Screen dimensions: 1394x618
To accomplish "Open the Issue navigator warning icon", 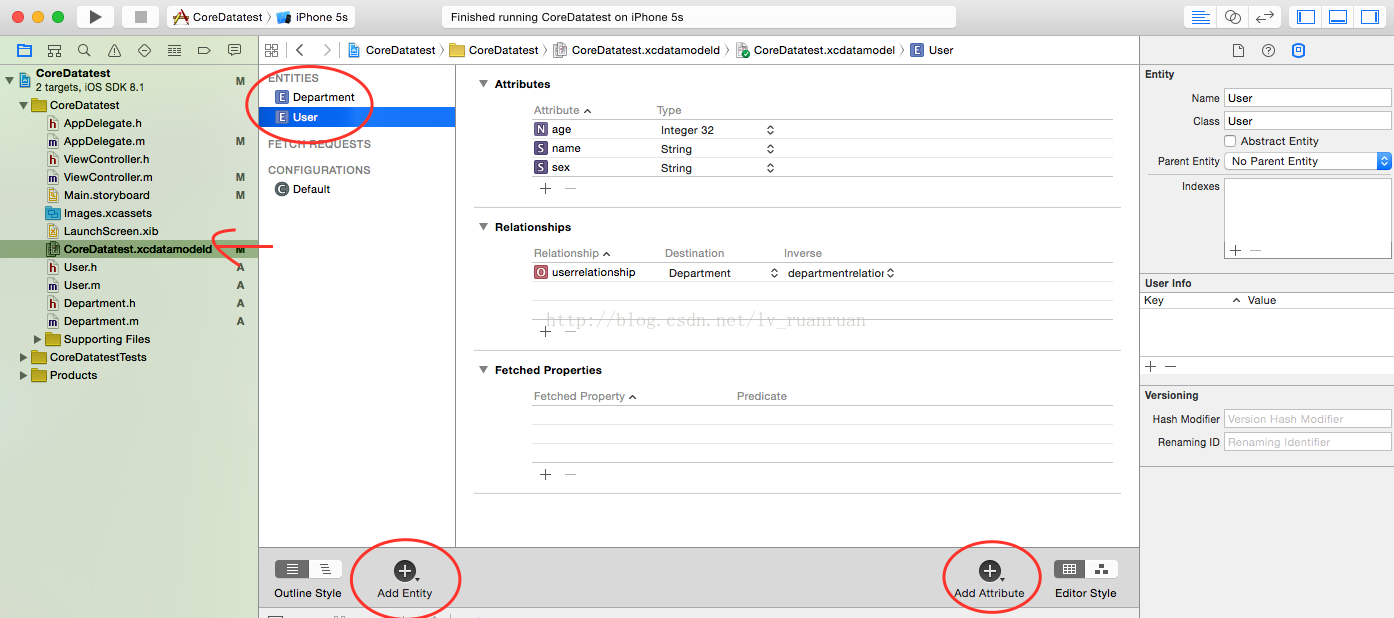I will click(x=114, y=50).
